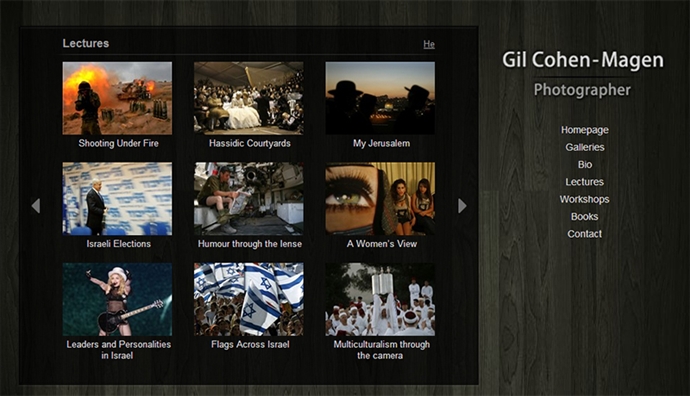The image size is (690, 396).
Task: Open the Flags Across Israel image
Action: pos(249,300)
